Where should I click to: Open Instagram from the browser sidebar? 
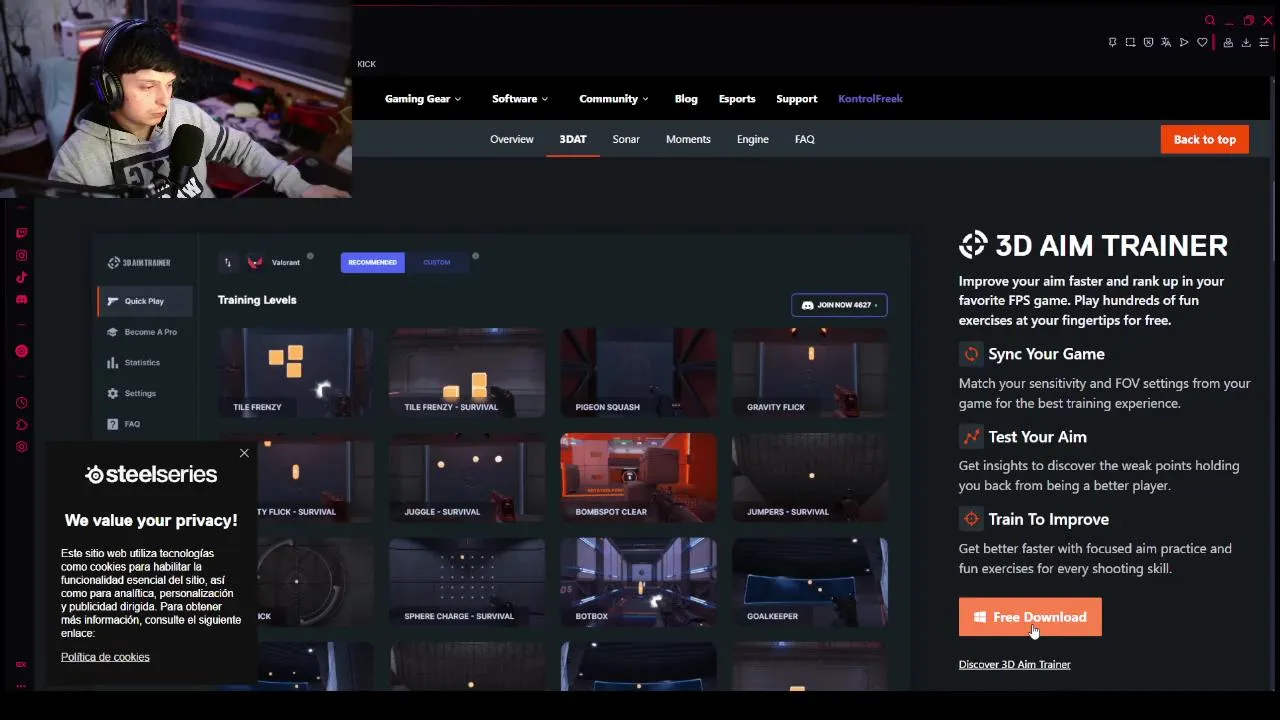pyautogui.click(x=21, y=255)
